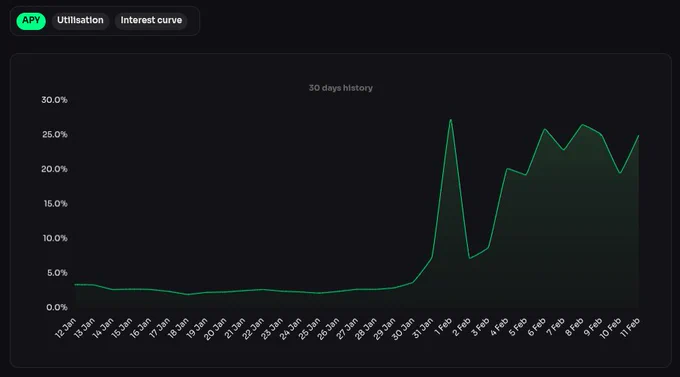Click the 6 Feb date label
This screenshot has width=680, height=377.
pyautogui.click(x=536, y=328)
